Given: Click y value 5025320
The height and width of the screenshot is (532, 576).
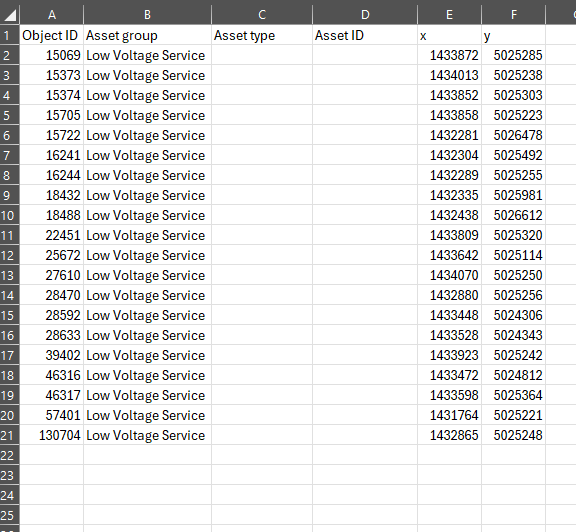Looking at the screenshot, I should 514,235.
